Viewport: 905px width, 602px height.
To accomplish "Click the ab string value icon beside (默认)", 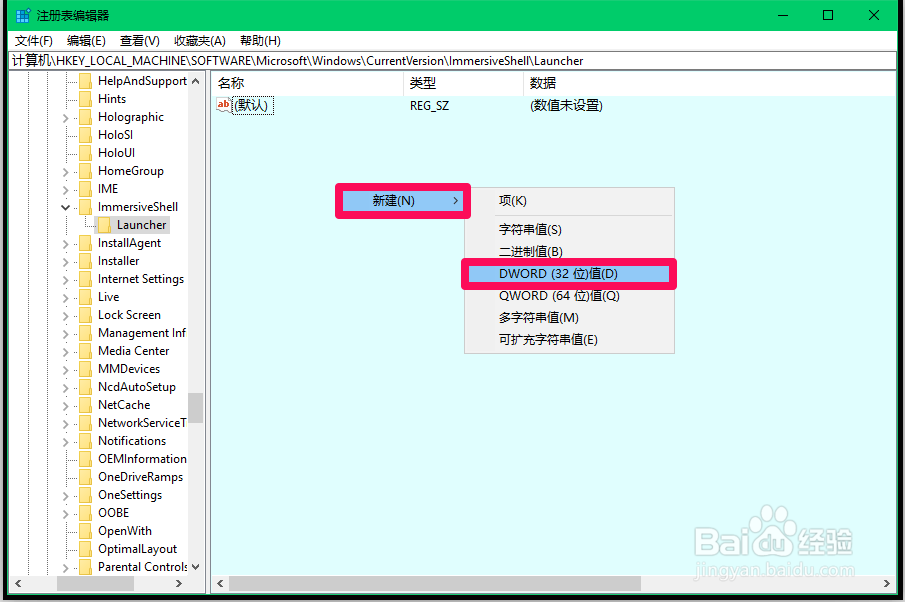I will (224, 105).
